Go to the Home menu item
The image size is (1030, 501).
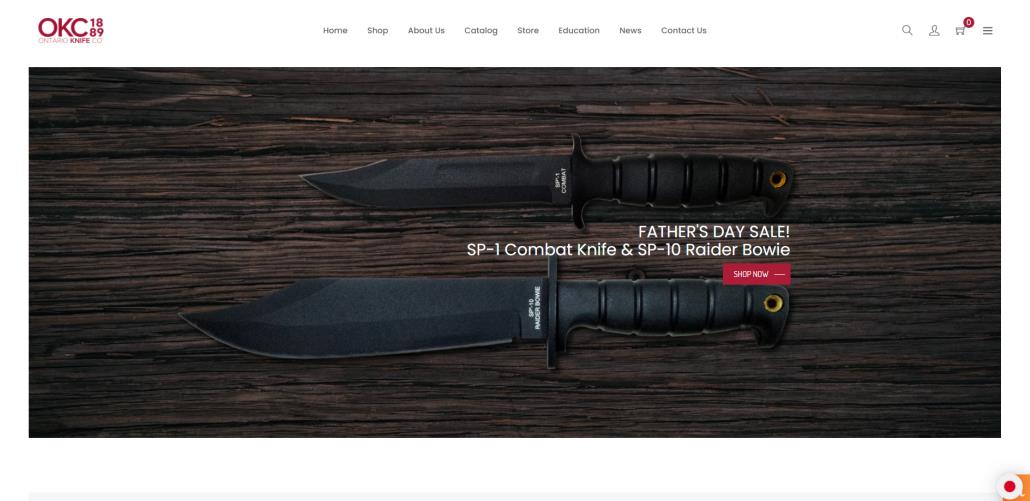[335, 30]
